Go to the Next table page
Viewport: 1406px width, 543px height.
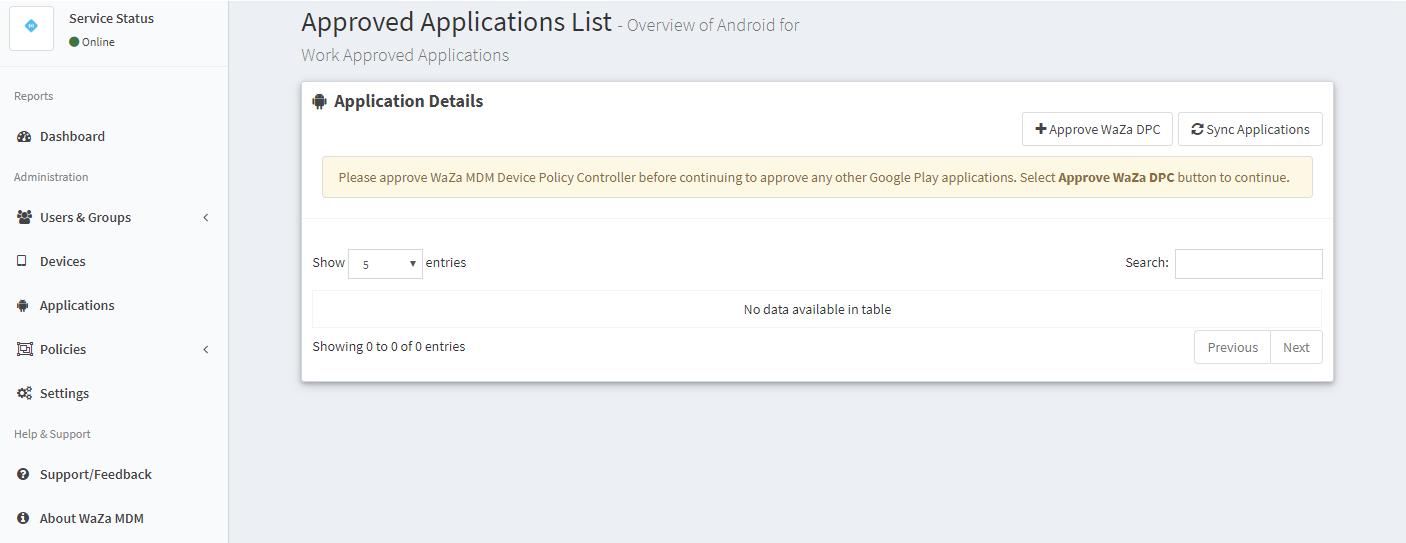1296,347
